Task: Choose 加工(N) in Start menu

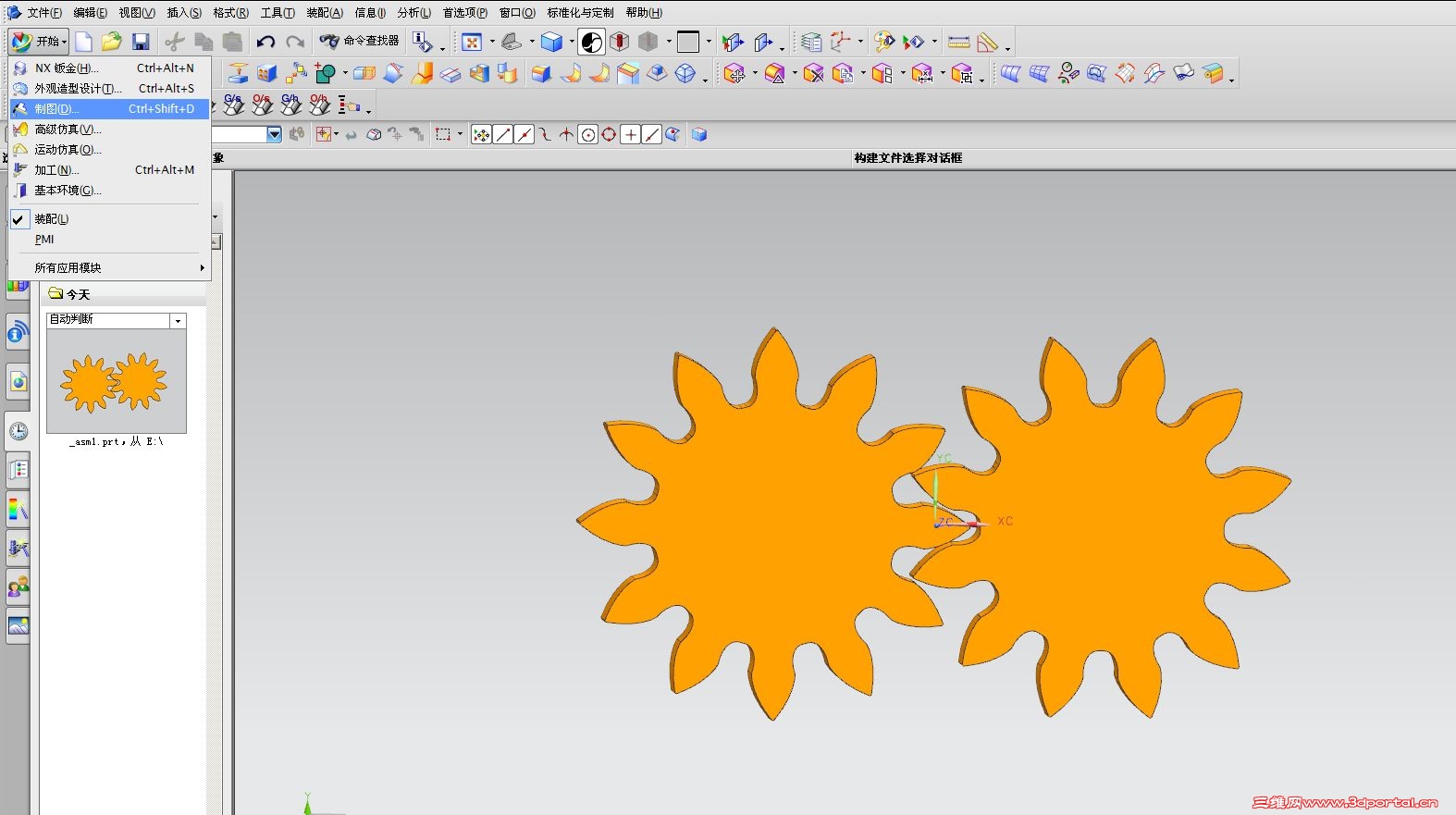Action: tap(110, 170)
